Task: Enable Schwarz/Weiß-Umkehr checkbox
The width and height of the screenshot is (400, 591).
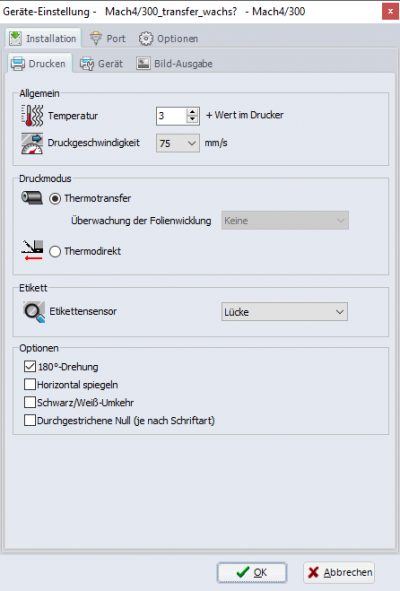Action: point(30,402)
